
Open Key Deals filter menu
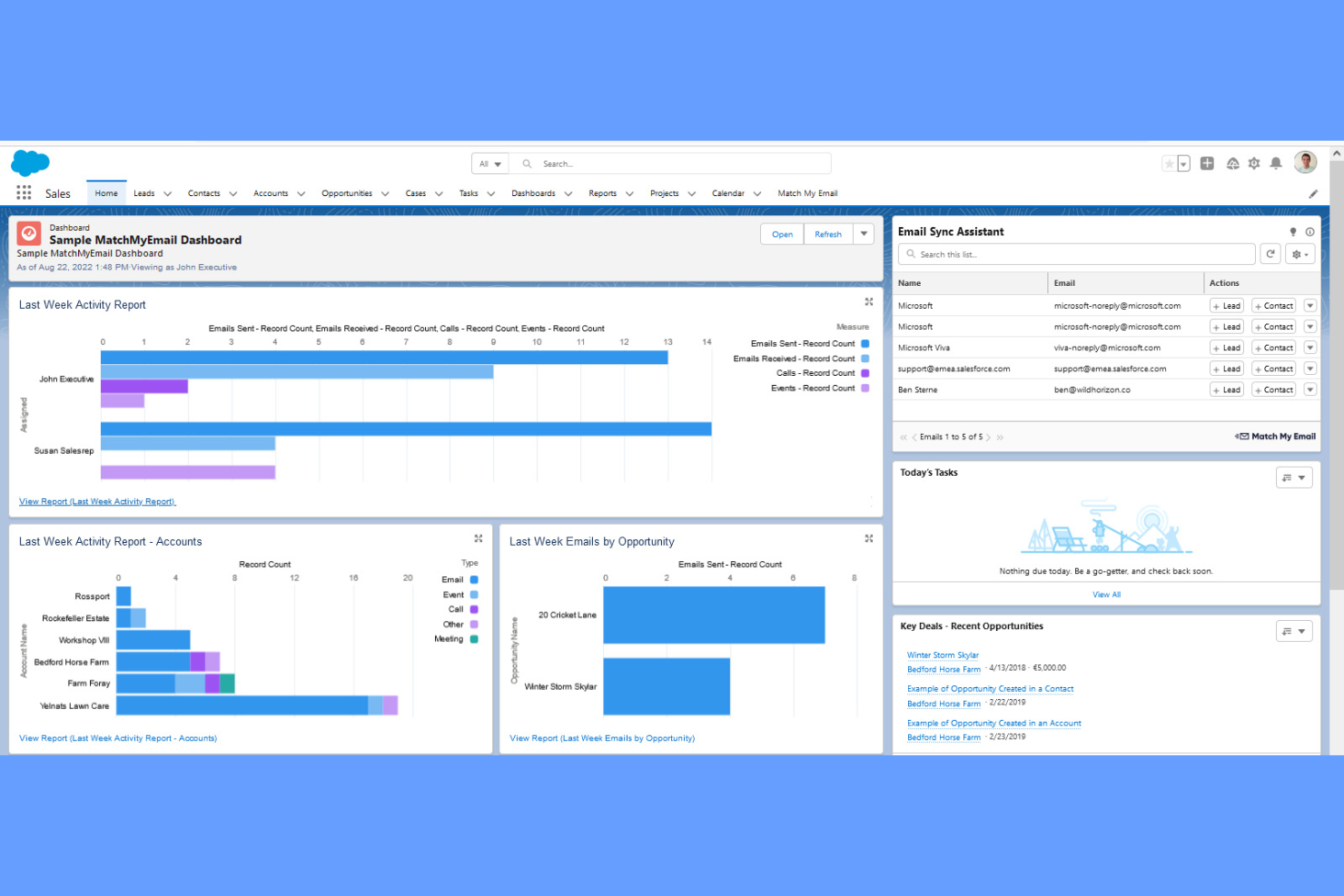1294,631
